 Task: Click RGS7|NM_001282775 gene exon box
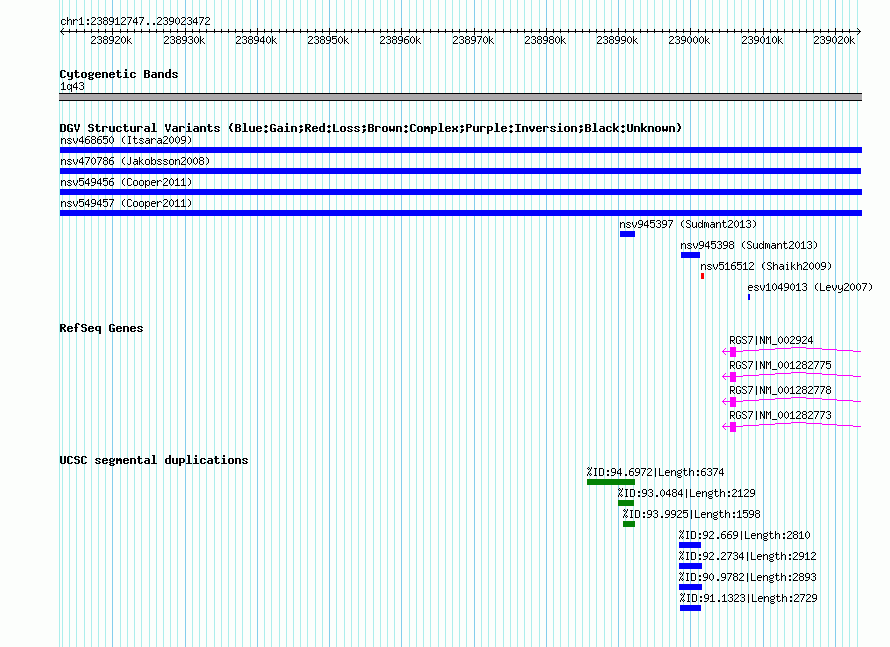coord(733,377)
